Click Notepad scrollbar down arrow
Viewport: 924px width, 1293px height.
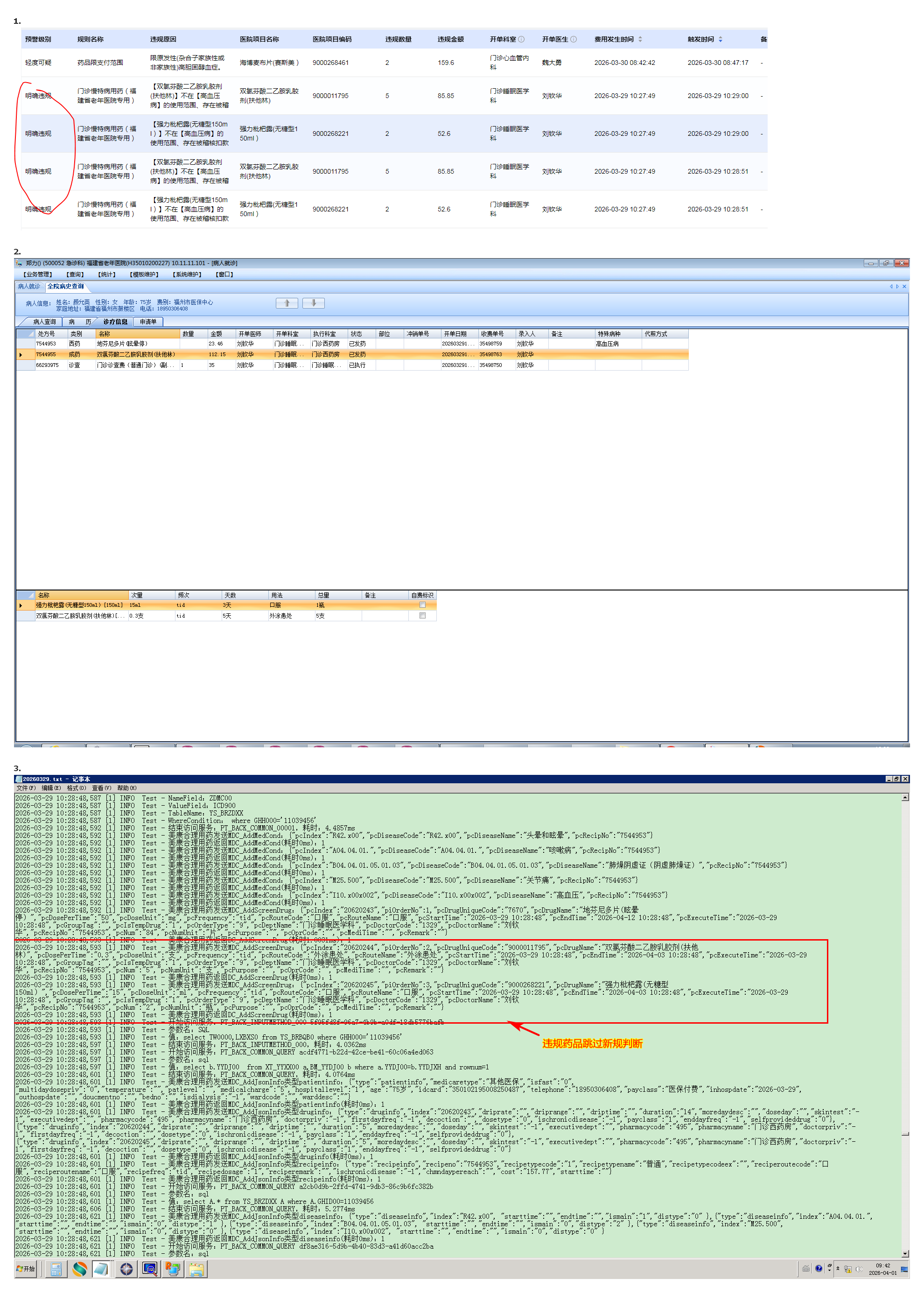[905, 1254]
